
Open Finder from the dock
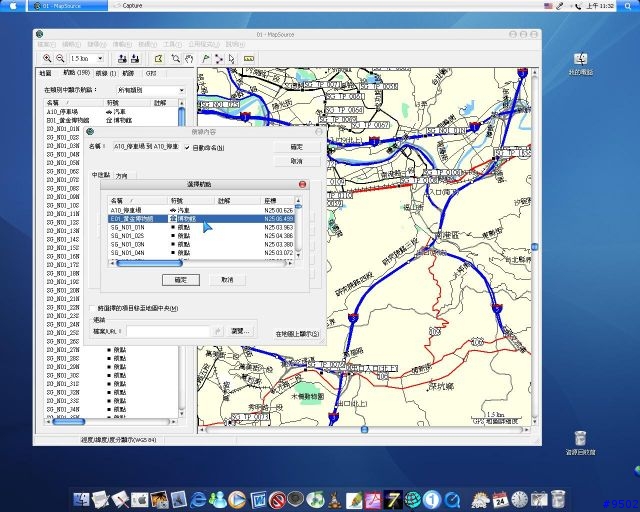click(81, 499)
